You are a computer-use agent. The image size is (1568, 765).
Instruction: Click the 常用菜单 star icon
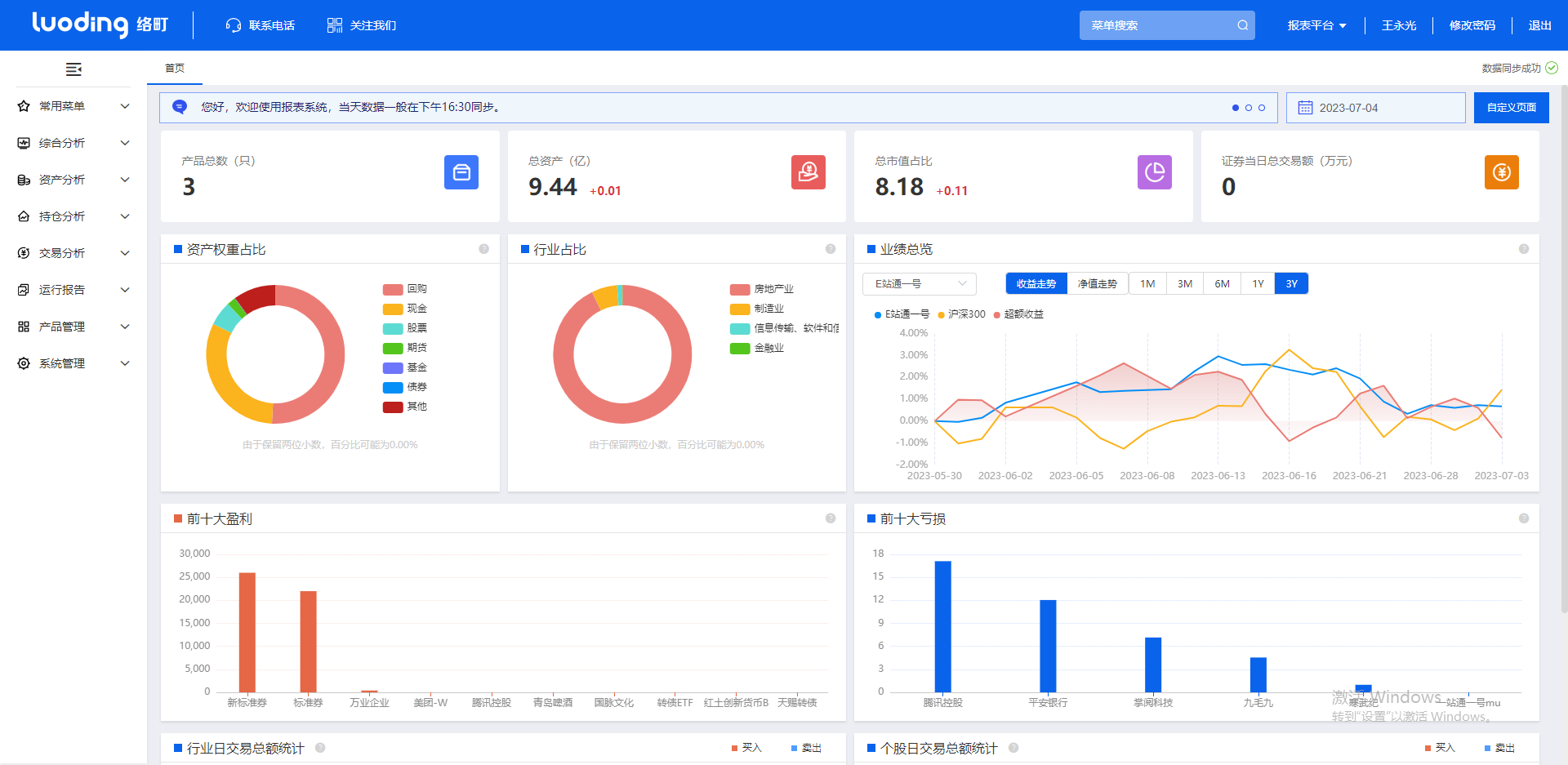coord(24,106)
